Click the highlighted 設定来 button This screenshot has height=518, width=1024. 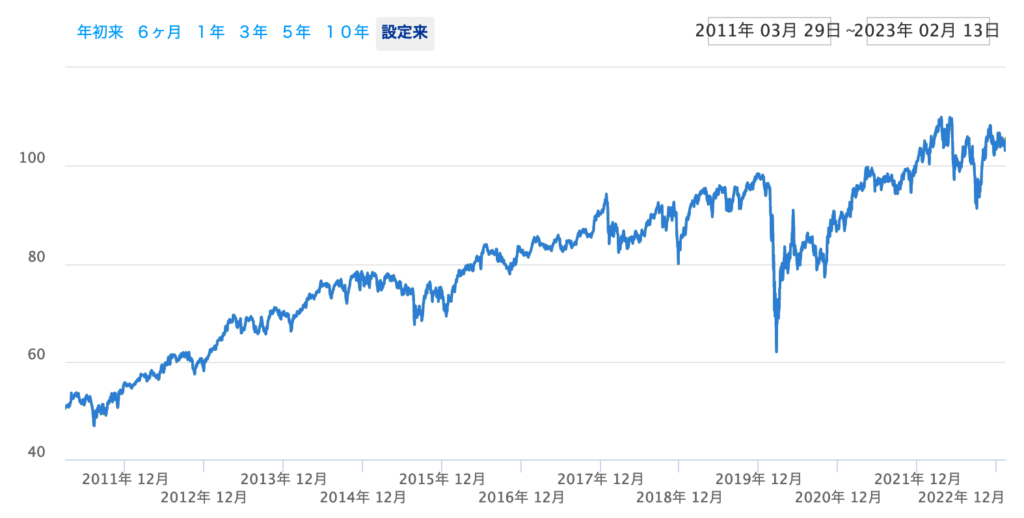pyautogui.click(x=405, y=32)
